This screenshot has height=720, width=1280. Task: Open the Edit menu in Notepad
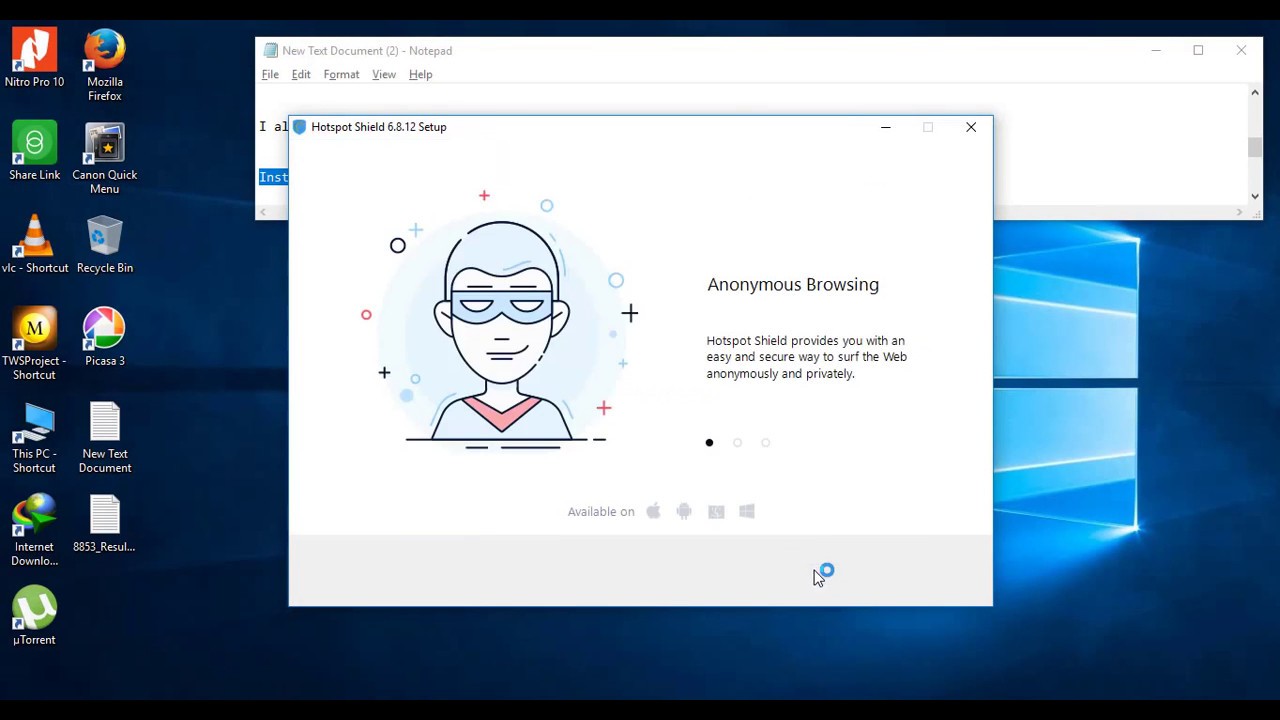point(301,75)
